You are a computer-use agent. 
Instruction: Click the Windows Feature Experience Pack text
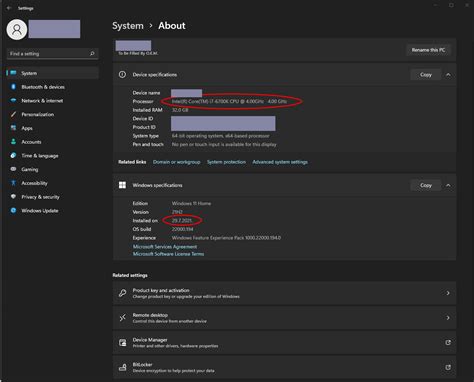226,238
